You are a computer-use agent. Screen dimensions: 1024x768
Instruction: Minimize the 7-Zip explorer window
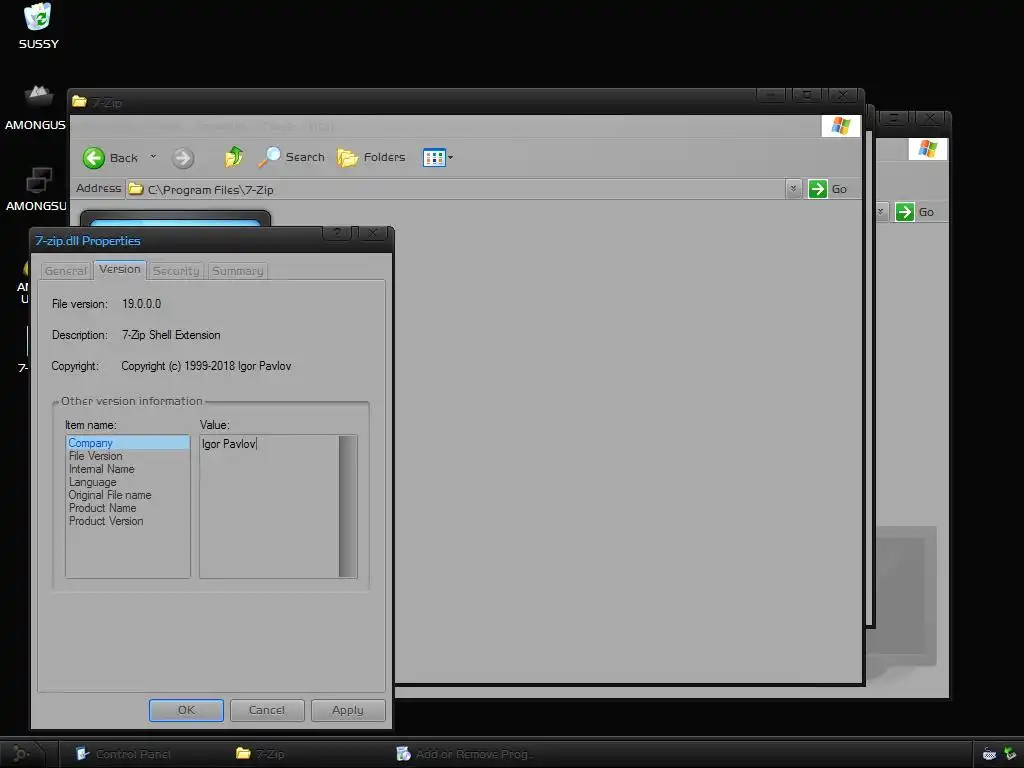pos(771,95)
